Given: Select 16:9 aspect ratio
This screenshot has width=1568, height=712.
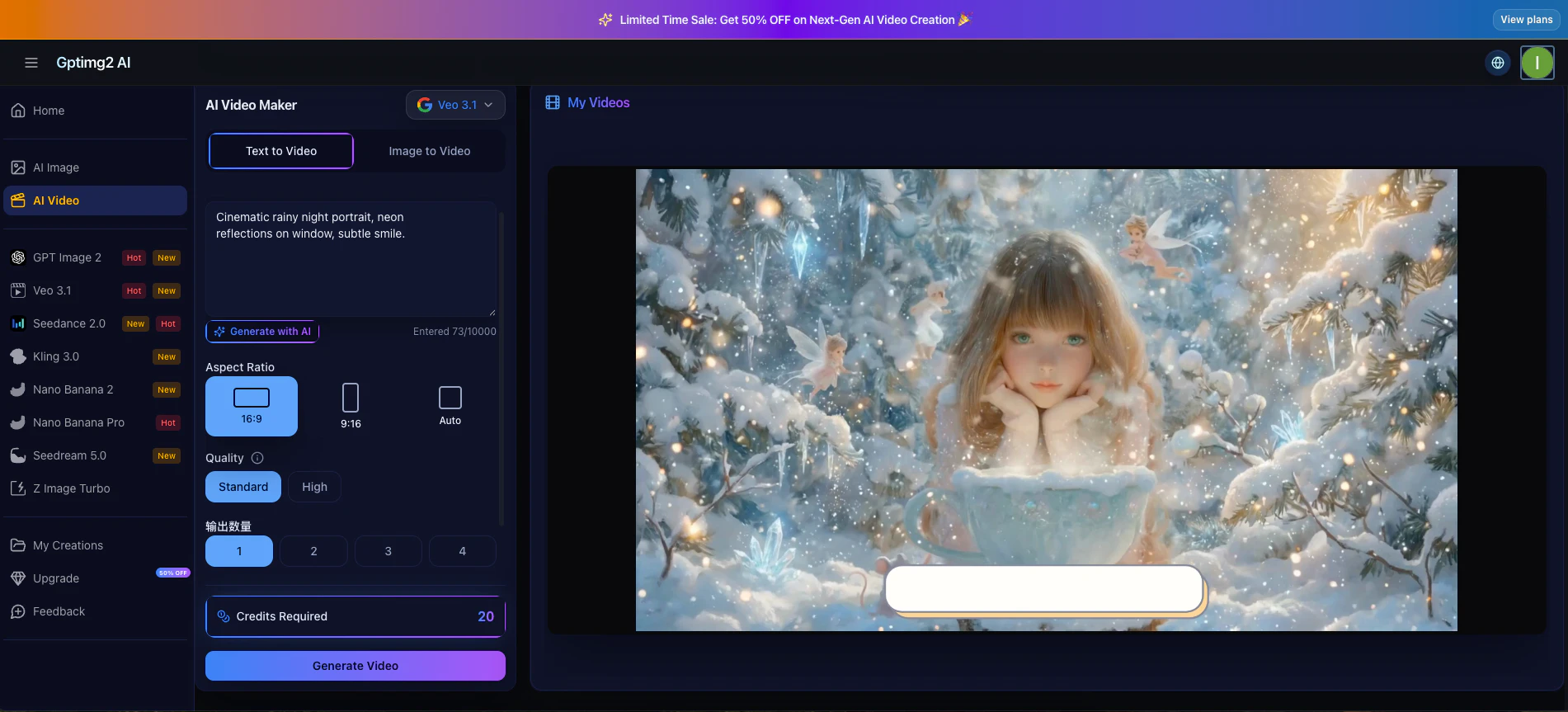Looking at the screenshot, I should (252, 406).
